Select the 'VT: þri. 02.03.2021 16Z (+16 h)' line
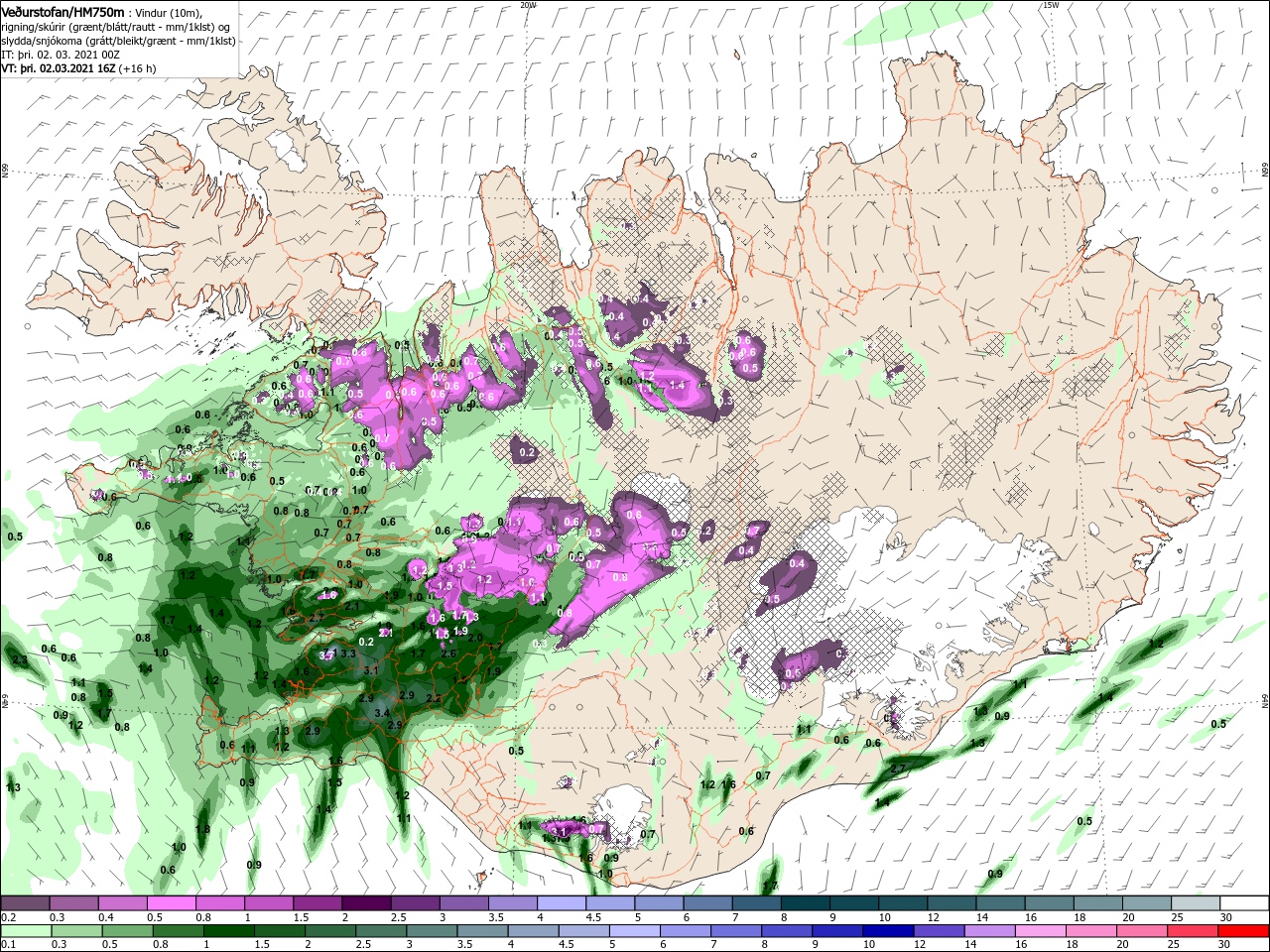This screenshot has height=952, width=1270. pyautogui.click(x=79, y=68)
